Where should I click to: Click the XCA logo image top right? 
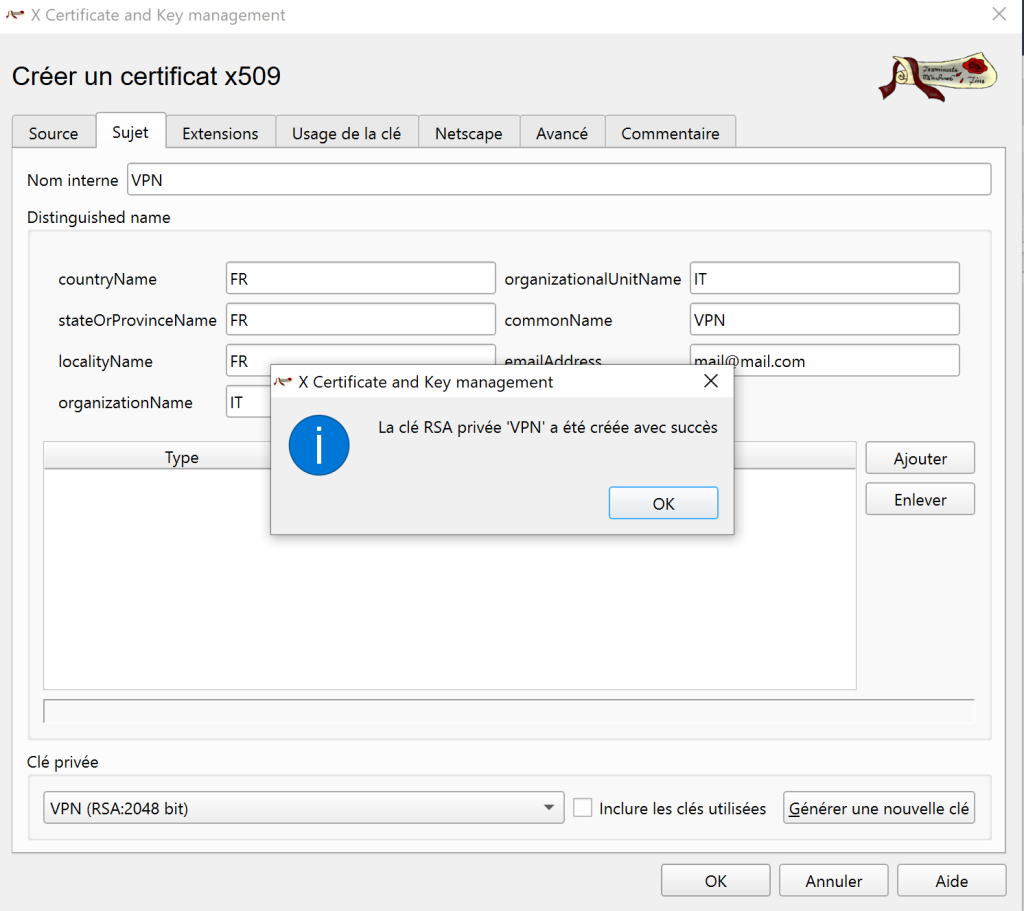(939, 77)
